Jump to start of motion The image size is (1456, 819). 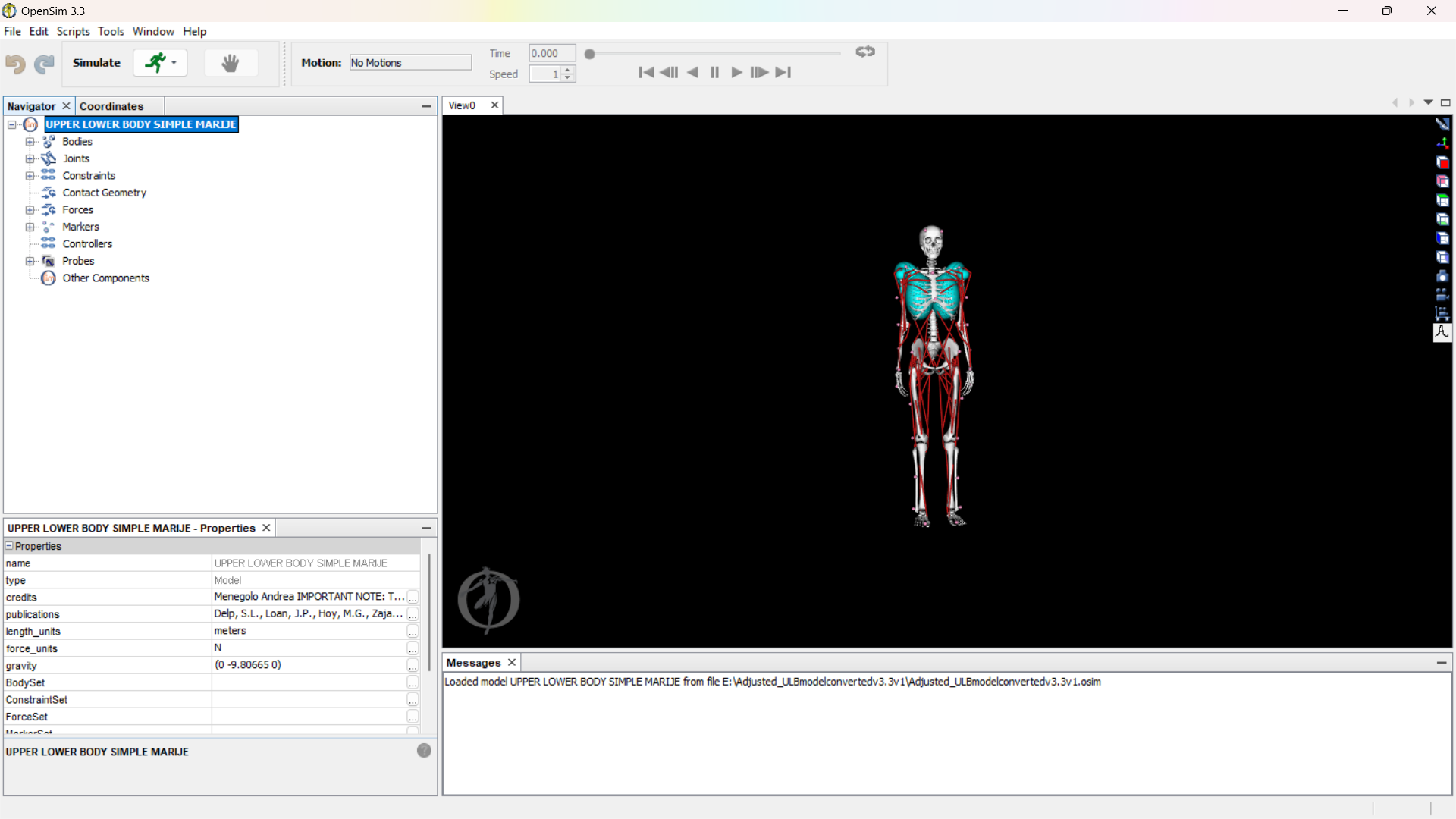coord(646,73)
